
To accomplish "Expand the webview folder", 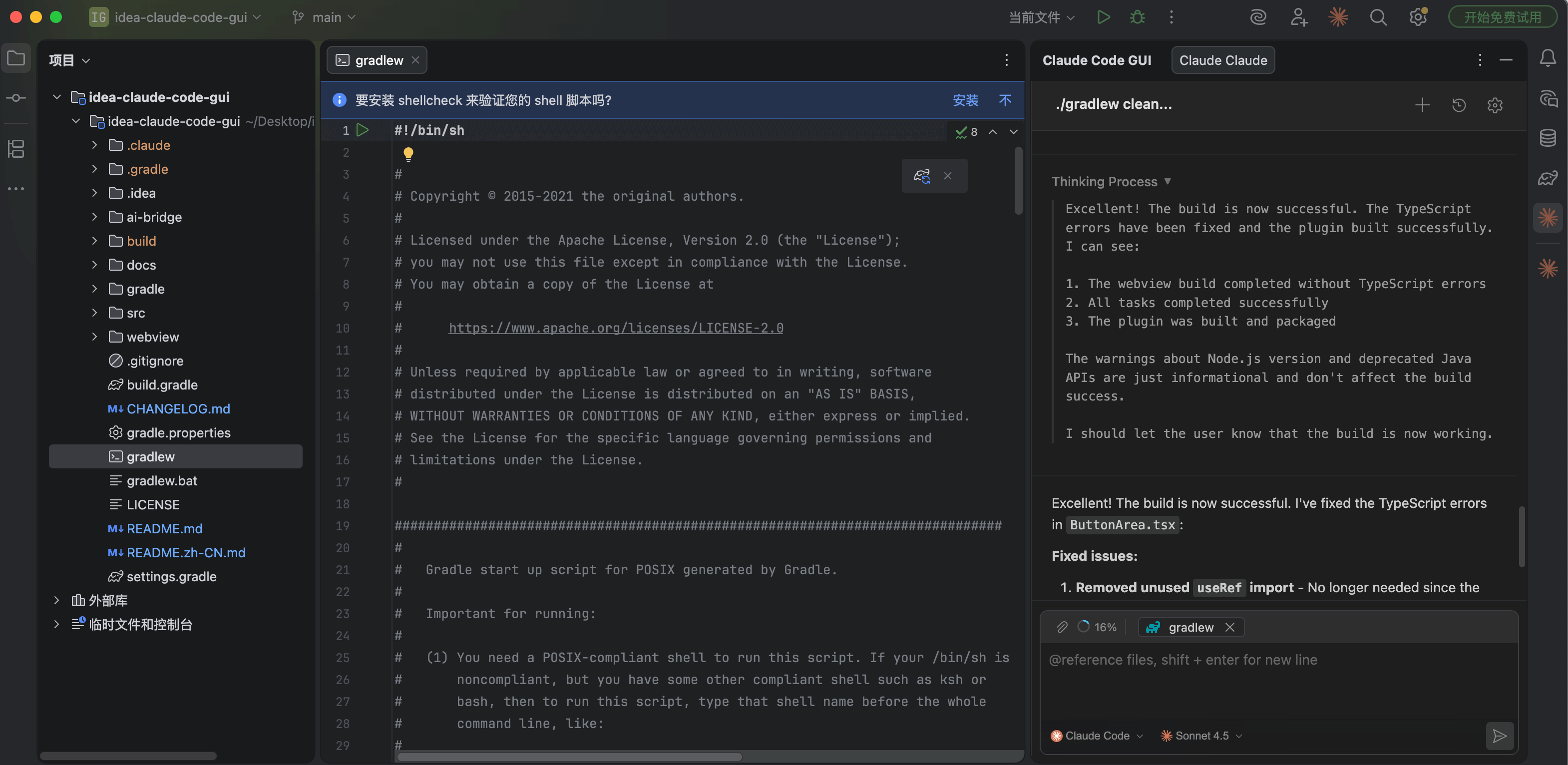I will 94,337.
